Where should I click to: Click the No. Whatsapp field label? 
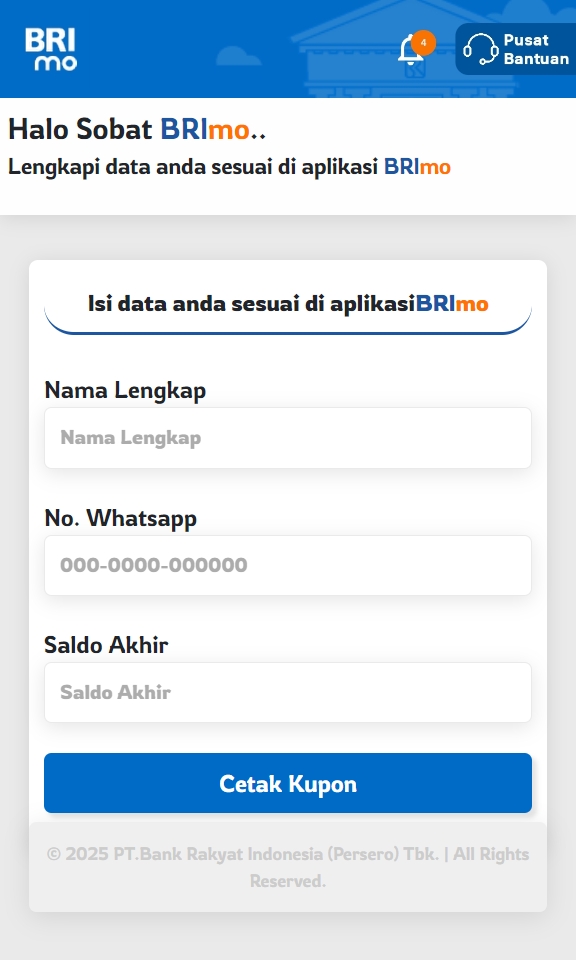[121, 519]
